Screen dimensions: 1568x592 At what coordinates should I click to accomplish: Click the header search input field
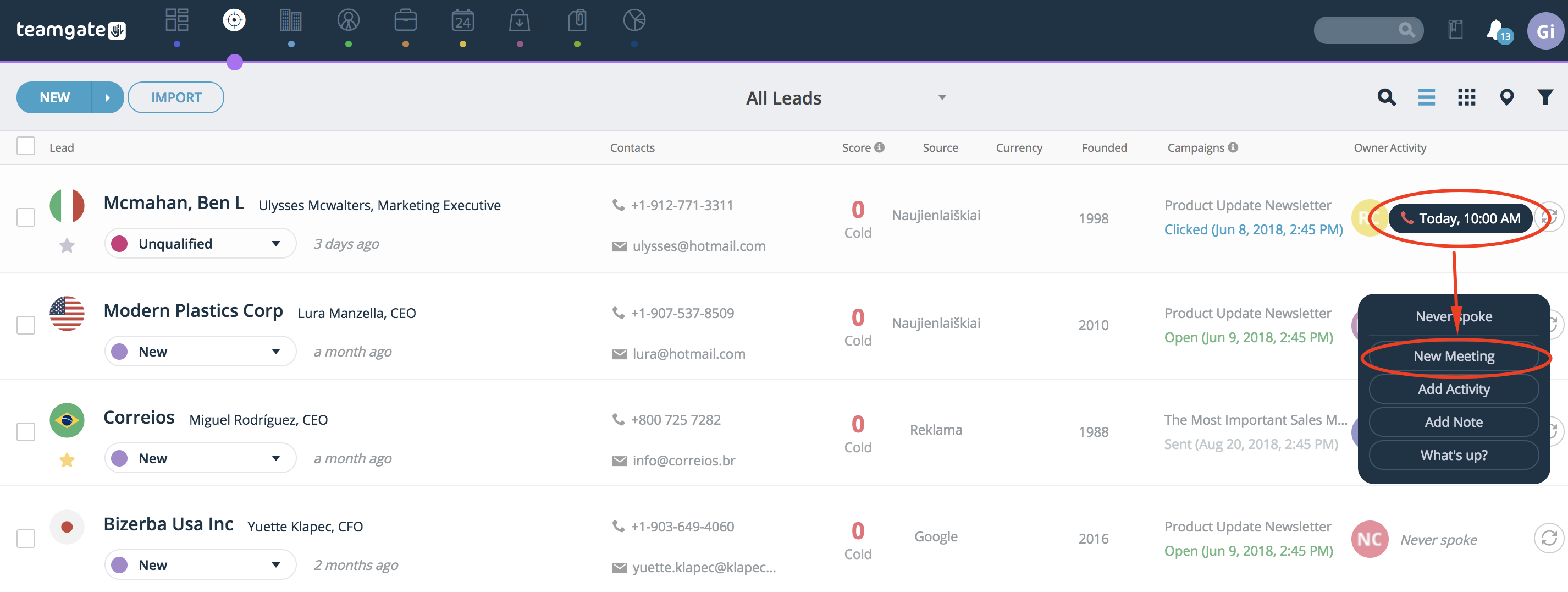1368,30
